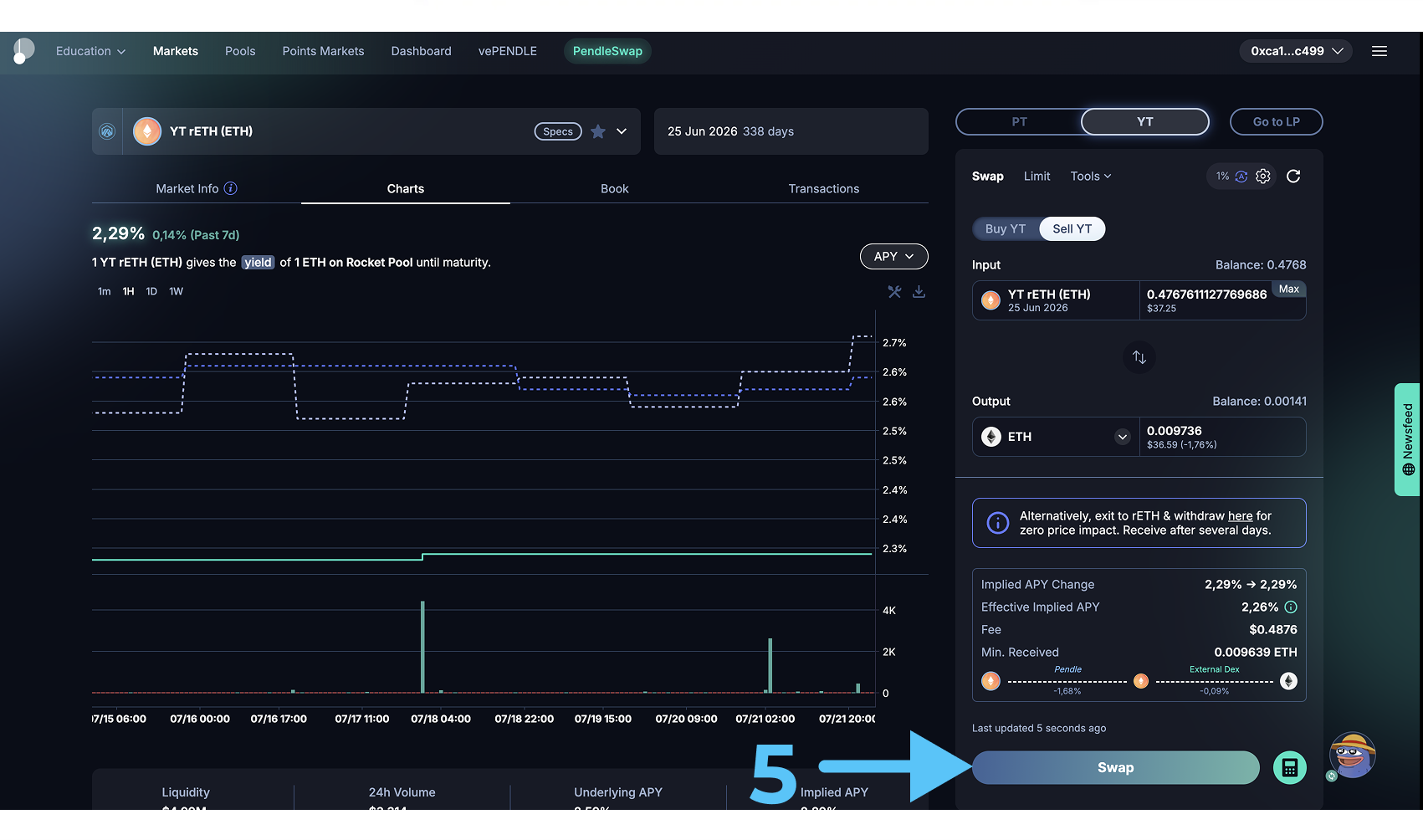Click the YT input amount field
The width and height of the screenshot is (1423, 840).
1205,295
